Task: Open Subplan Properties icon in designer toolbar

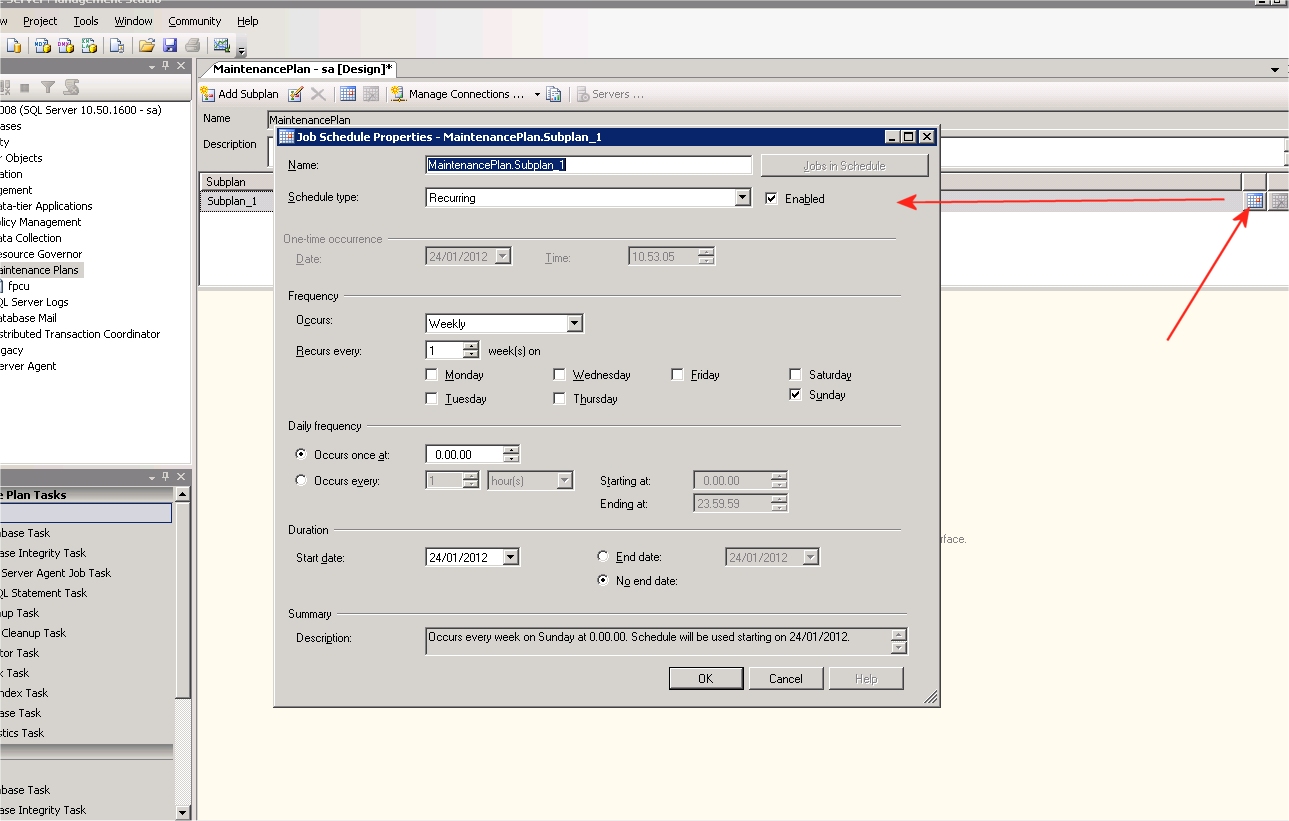Action: point(296,94)
